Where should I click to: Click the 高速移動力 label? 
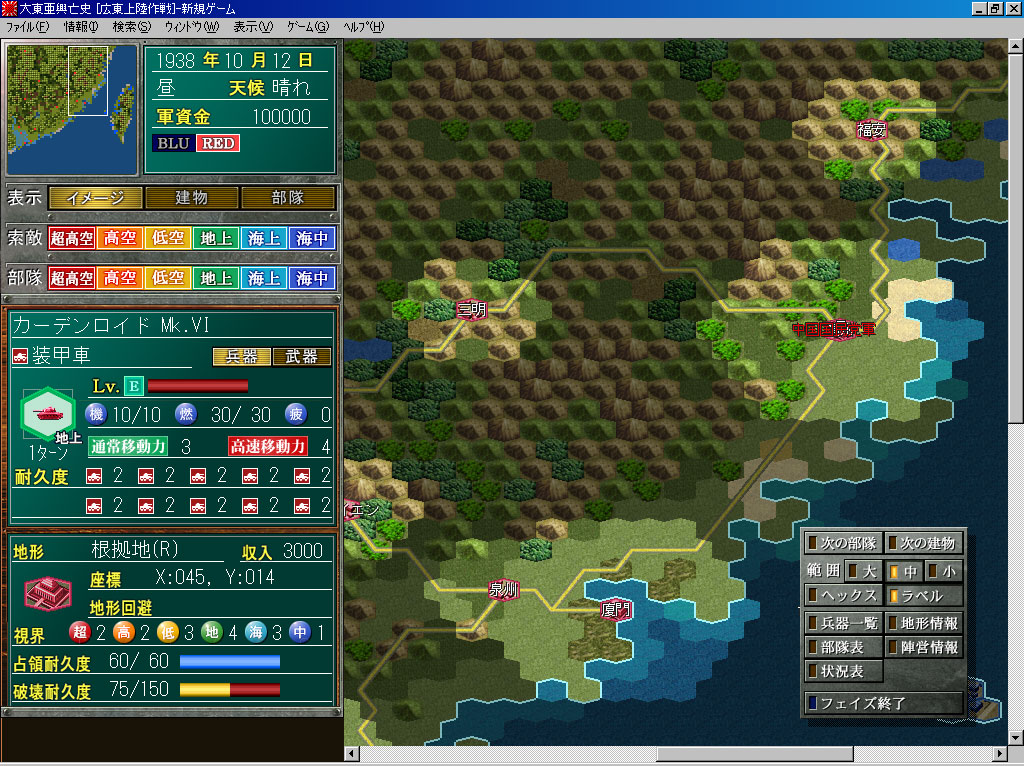[x=268, y=447]
